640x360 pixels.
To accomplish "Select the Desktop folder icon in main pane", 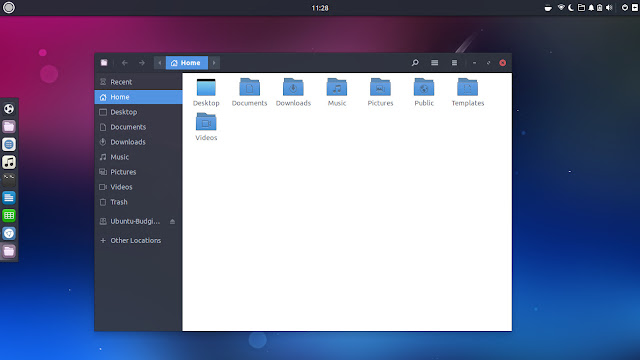I will point(206,87).
